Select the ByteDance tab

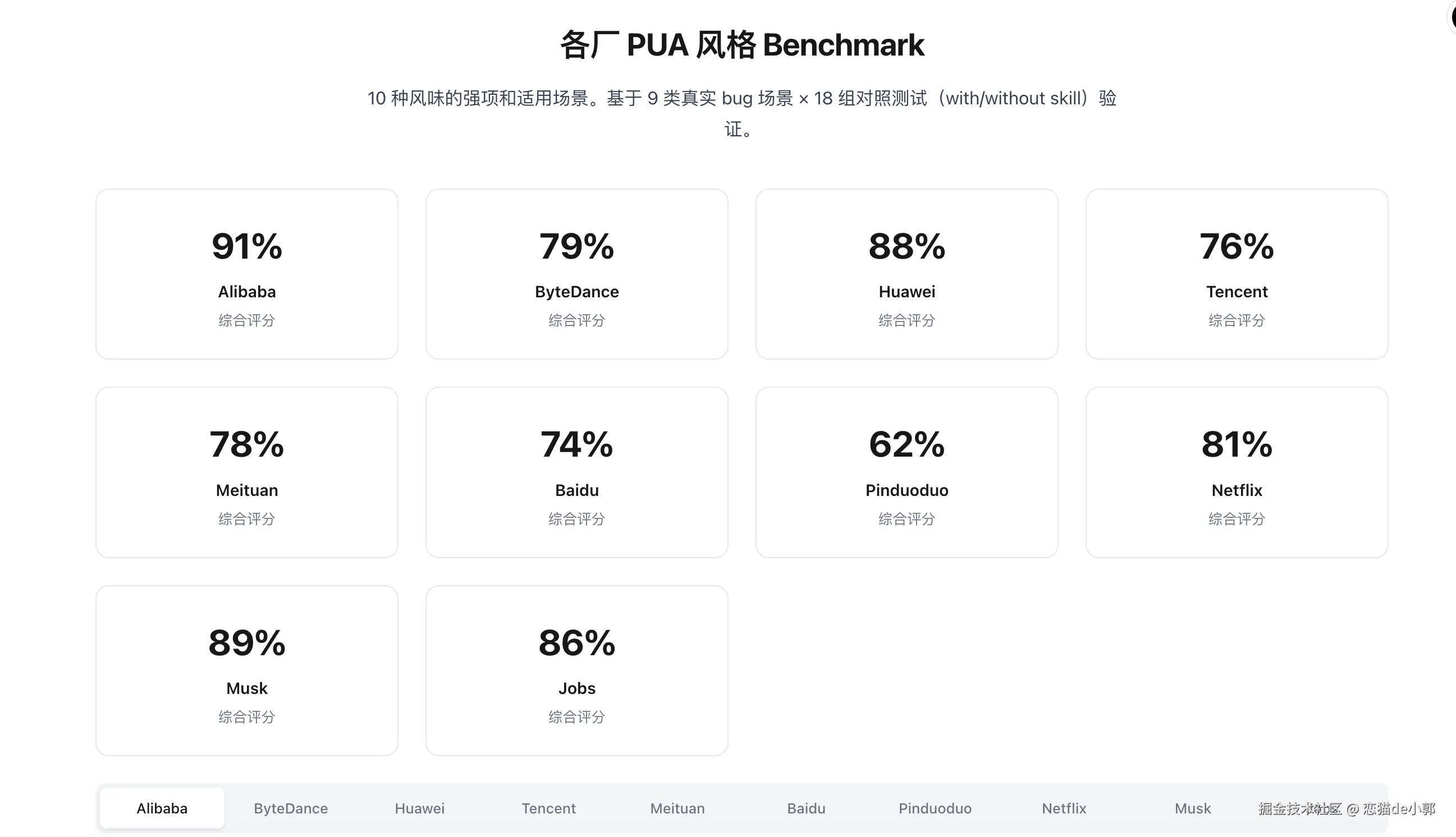point(290,808)
